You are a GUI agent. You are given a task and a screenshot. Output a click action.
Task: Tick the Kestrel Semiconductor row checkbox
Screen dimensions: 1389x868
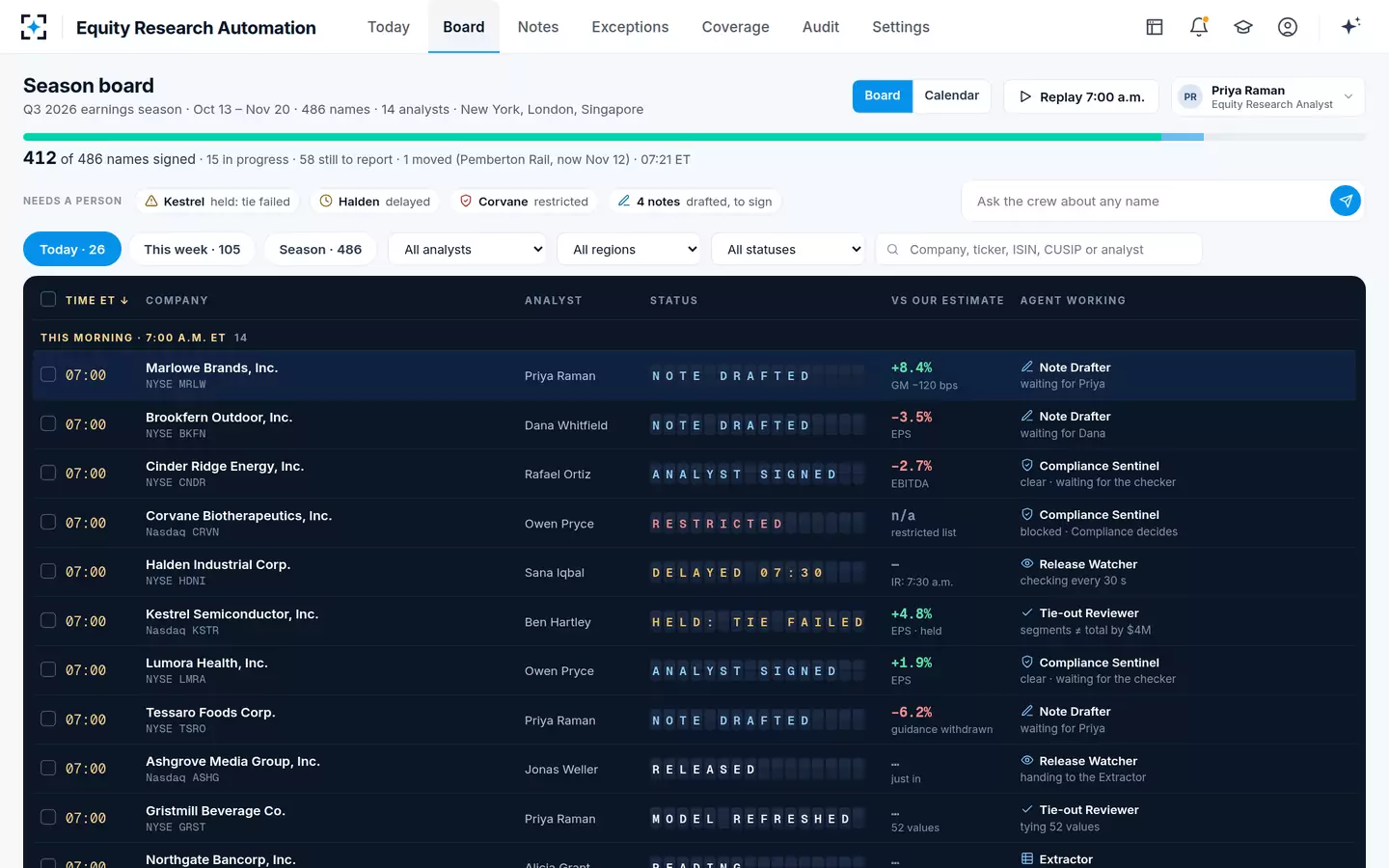(48, 620)
